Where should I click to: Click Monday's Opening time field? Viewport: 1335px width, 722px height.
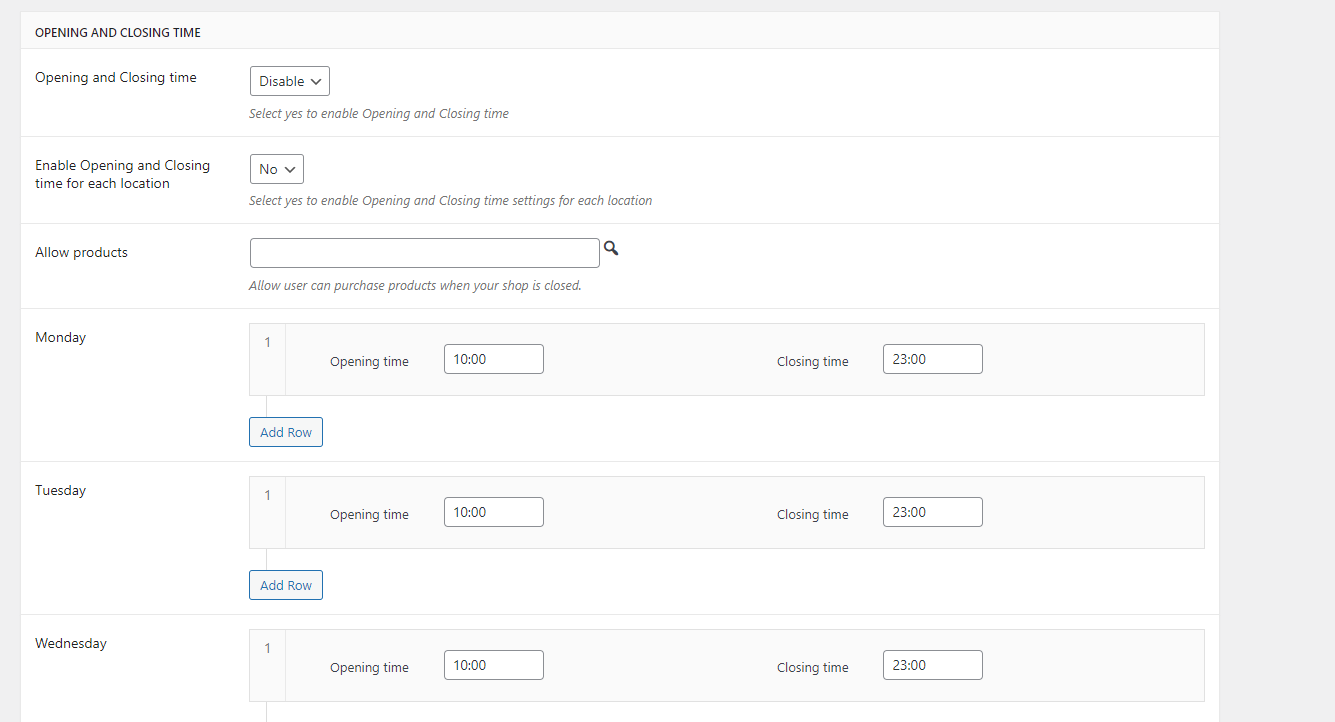tap(493, 359)
